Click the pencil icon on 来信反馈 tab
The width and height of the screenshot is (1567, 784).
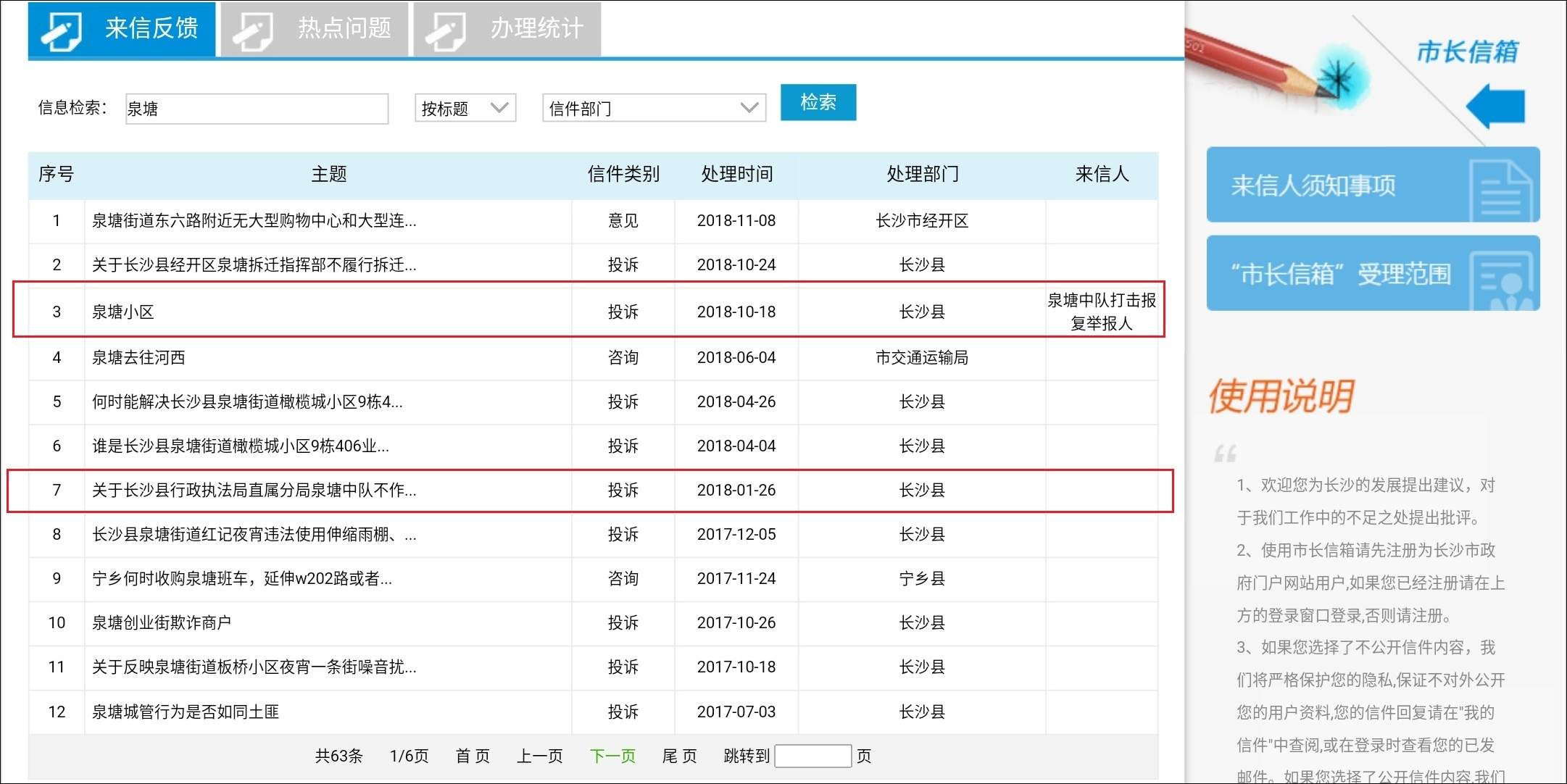pyautogui.click(x=61, y=30)
